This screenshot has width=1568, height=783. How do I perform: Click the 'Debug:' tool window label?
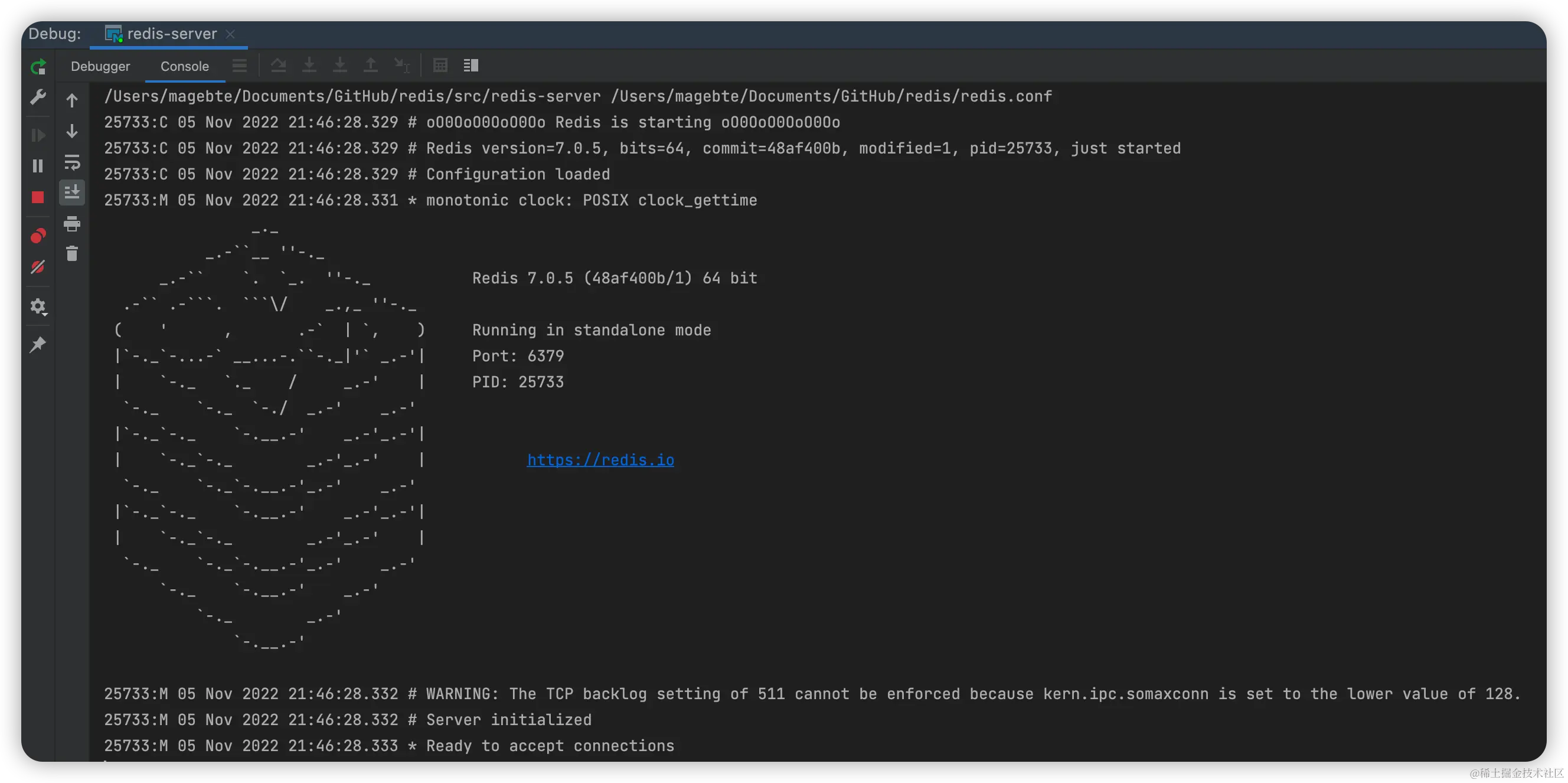coord(55,34)
